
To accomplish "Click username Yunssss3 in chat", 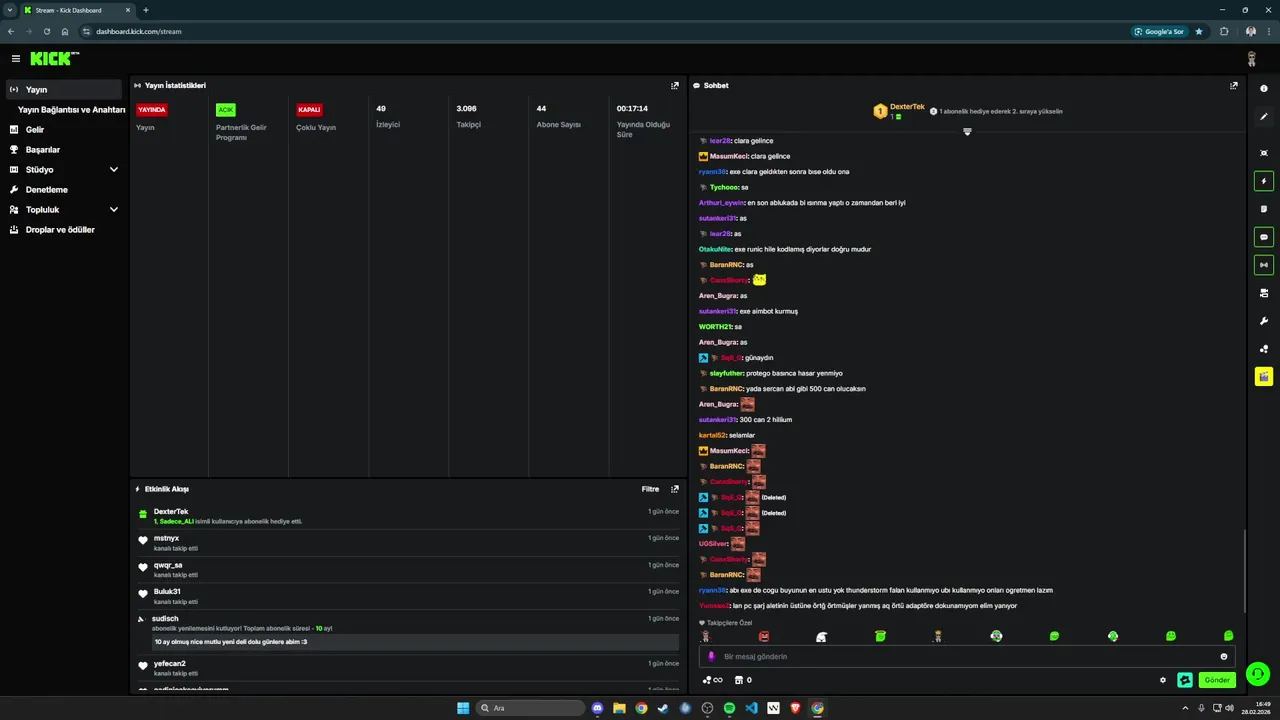I will pyautogui.click(x=715, y=606).
